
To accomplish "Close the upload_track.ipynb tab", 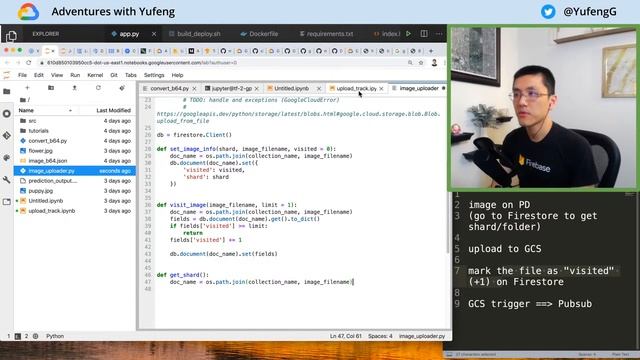I will [x=381, y=89].
